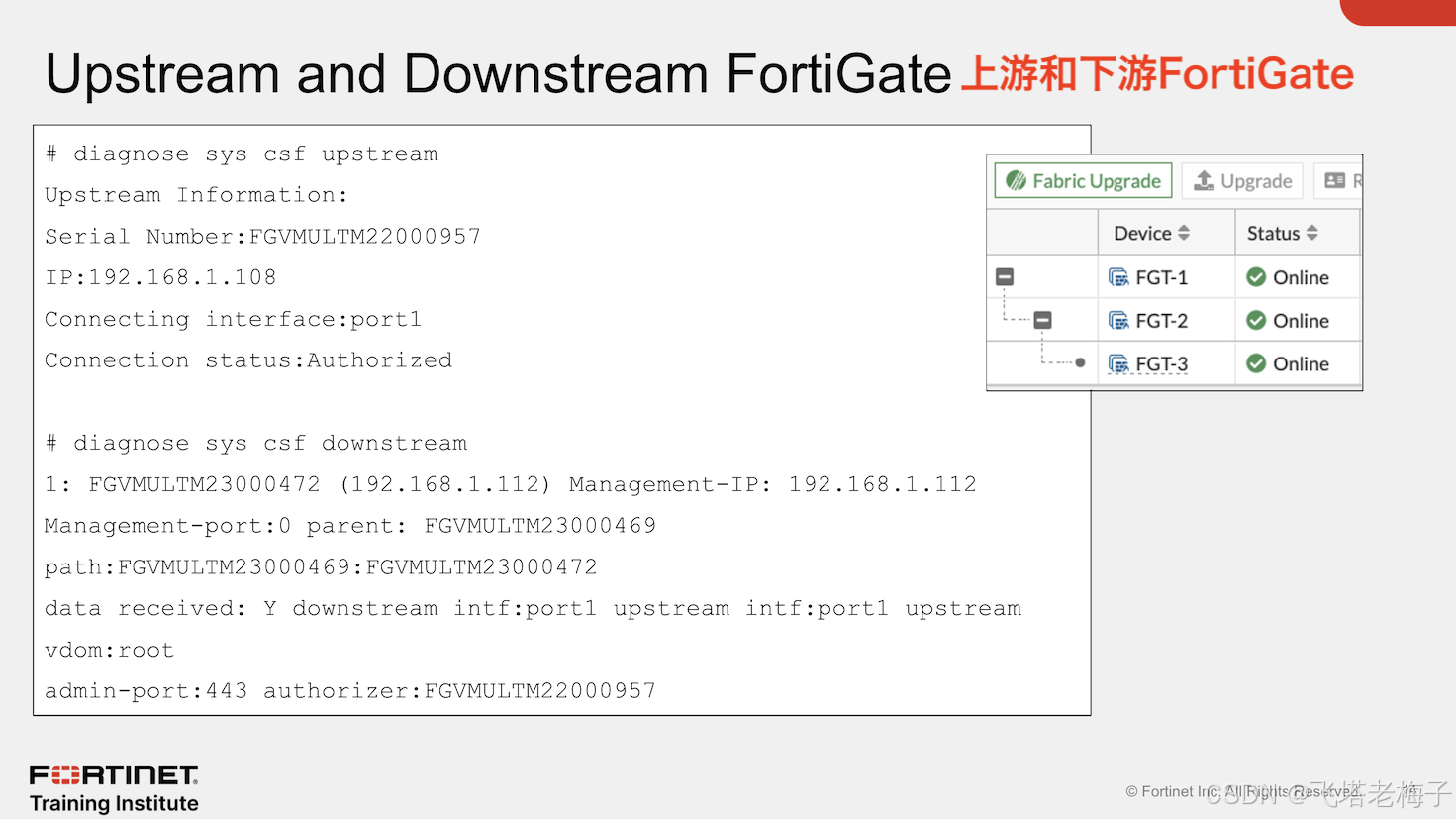This screenshot has width=1456, height=820.
Task: Click the FGT-3 'Online' status text
Action: click(1301, 364)
